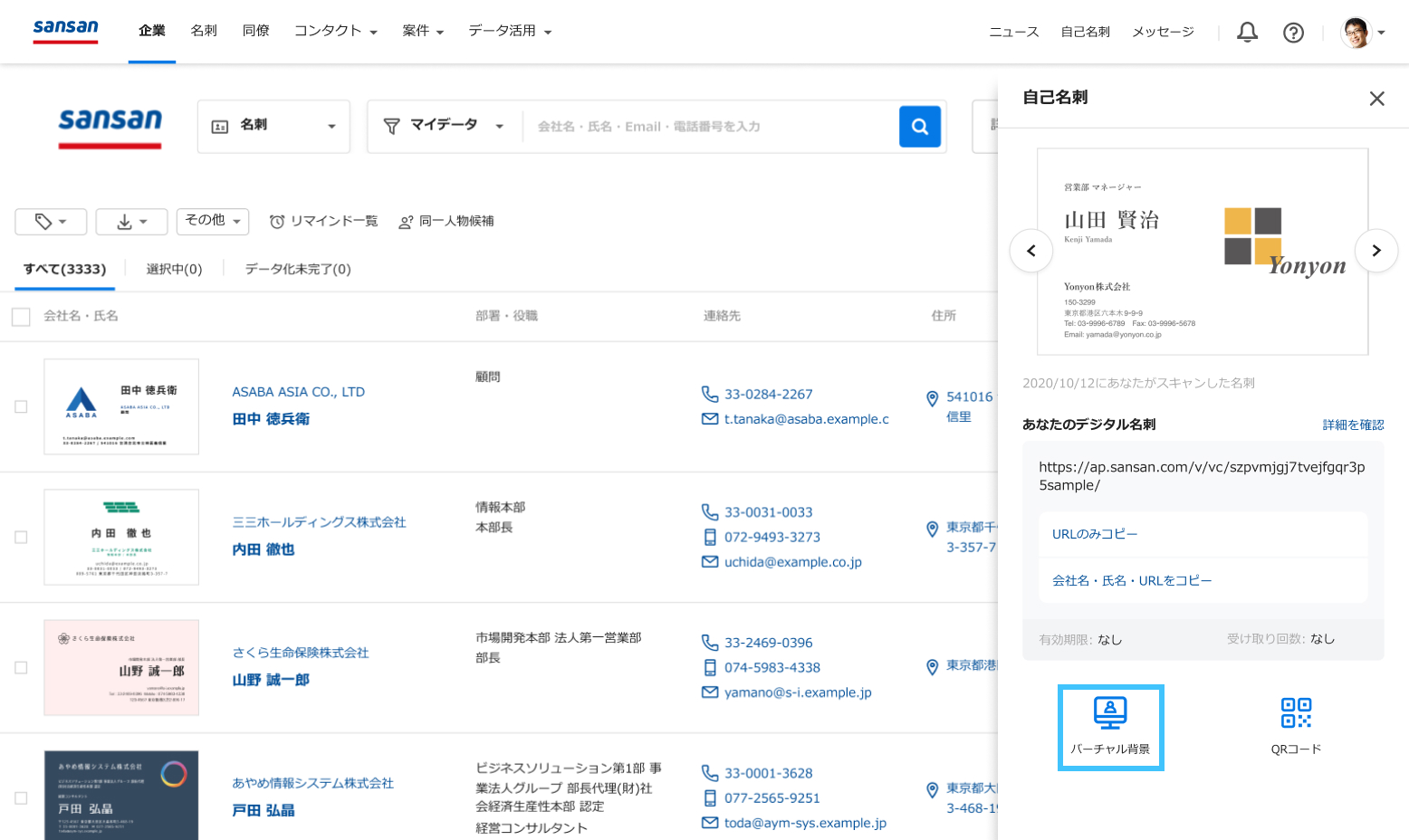Viewport: 1409px width, 840px height.
Task: Click the リマインド一覧 alarm item
Action: [323, 222]
